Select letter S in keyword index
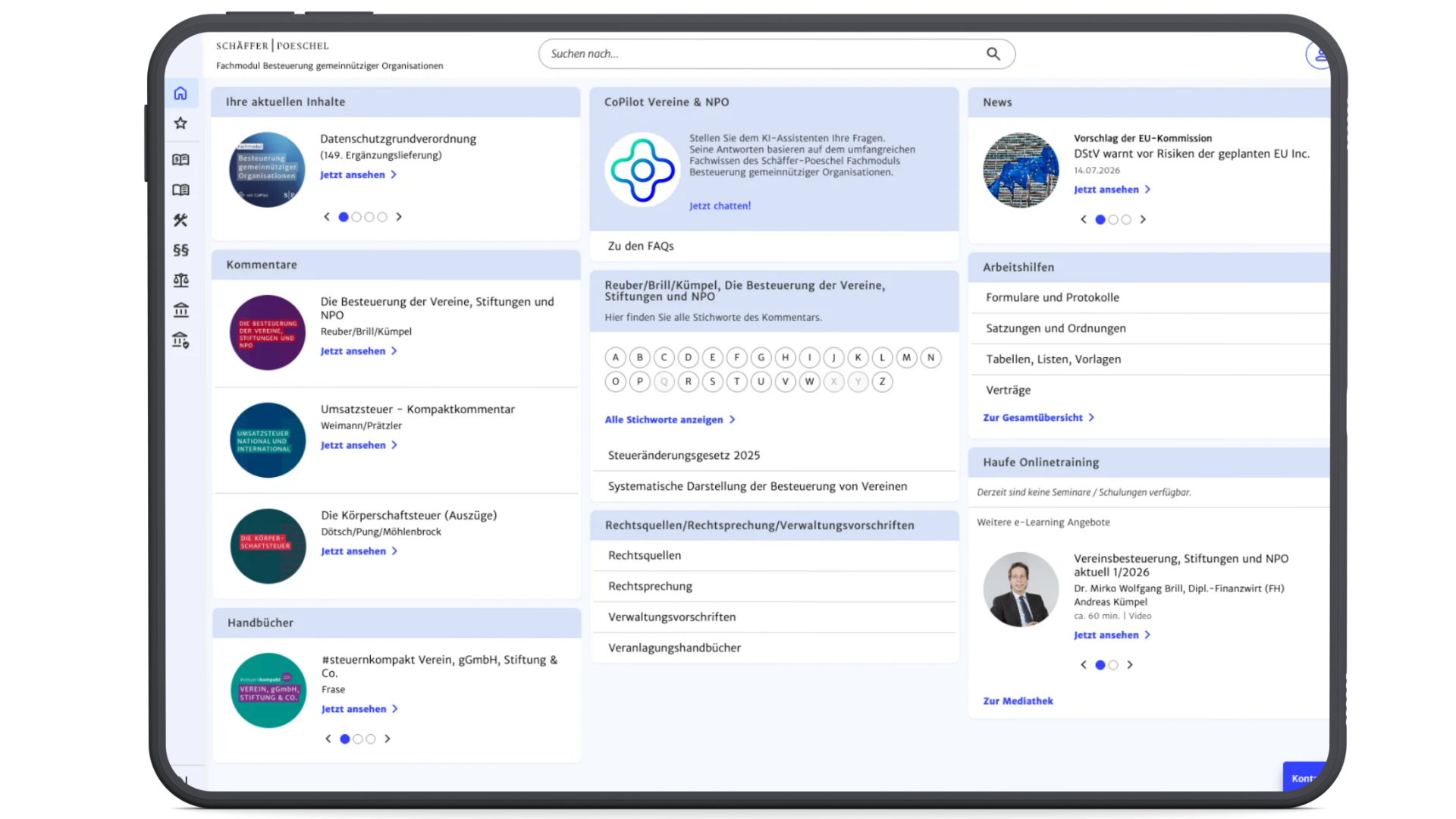This screenshot has width=1456, height=819. (x=713, y=382)
